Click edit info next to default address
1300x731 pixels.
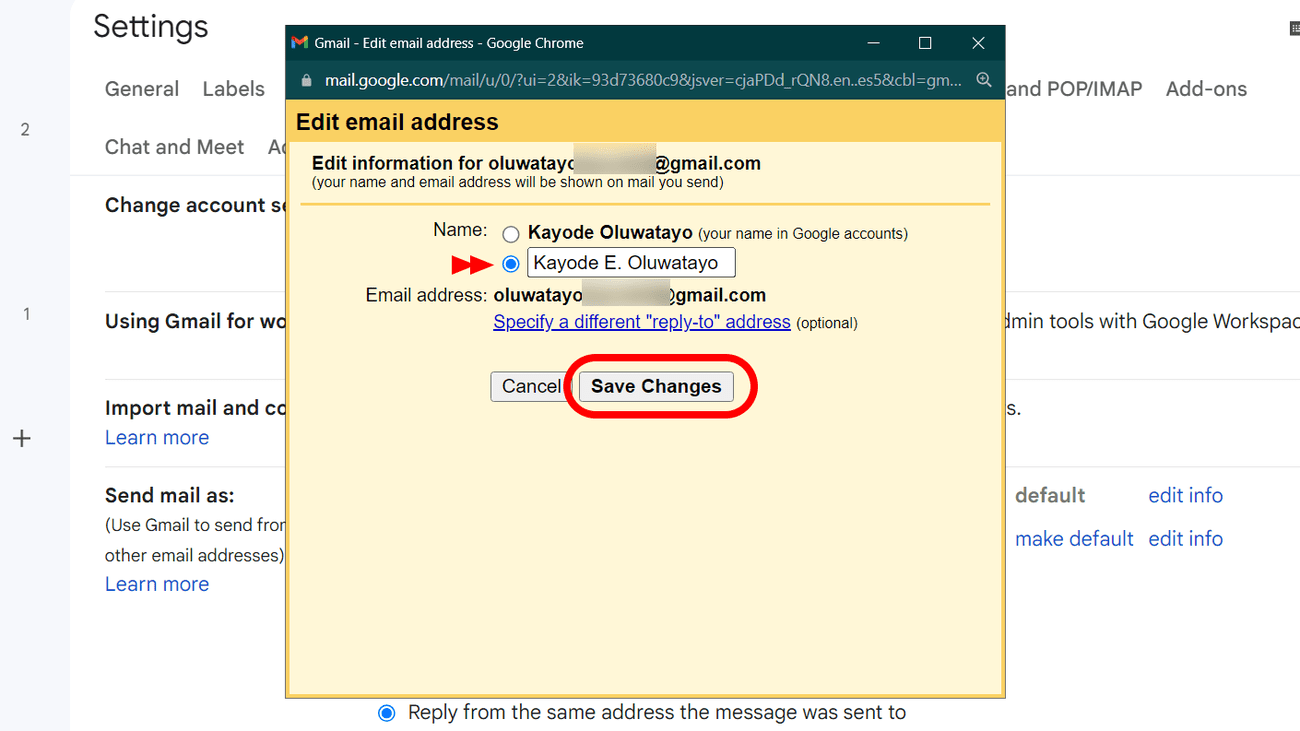[1185, 495]
